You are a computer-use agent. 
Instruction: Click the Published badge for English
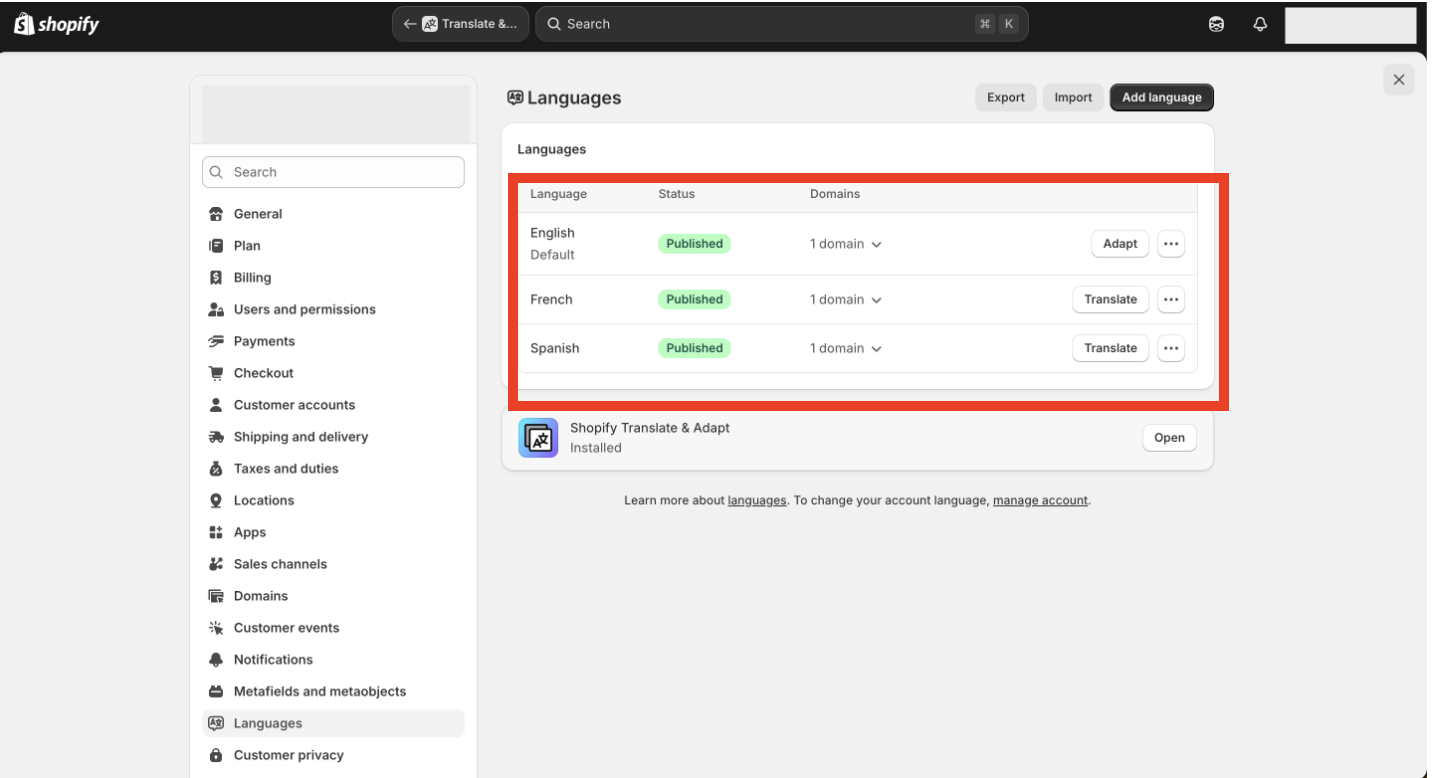click(x=694, y=244)
